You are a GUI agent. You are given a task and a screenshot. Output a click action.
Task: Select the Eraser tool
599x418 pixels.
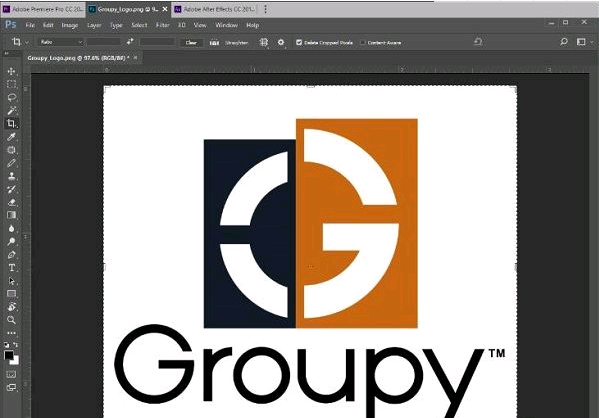11,202
